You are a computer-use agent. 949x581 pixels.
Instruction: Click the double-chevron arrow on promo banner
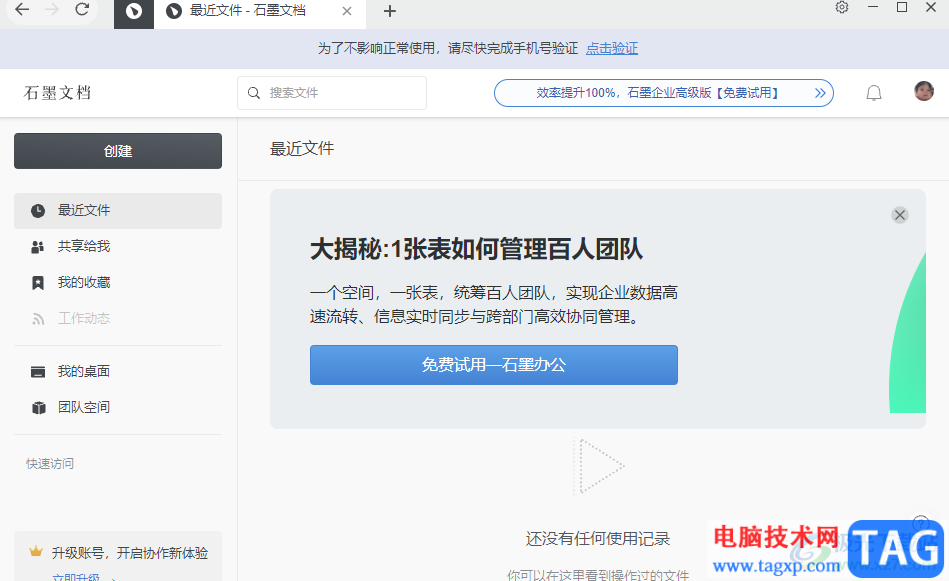pos(820,93)
